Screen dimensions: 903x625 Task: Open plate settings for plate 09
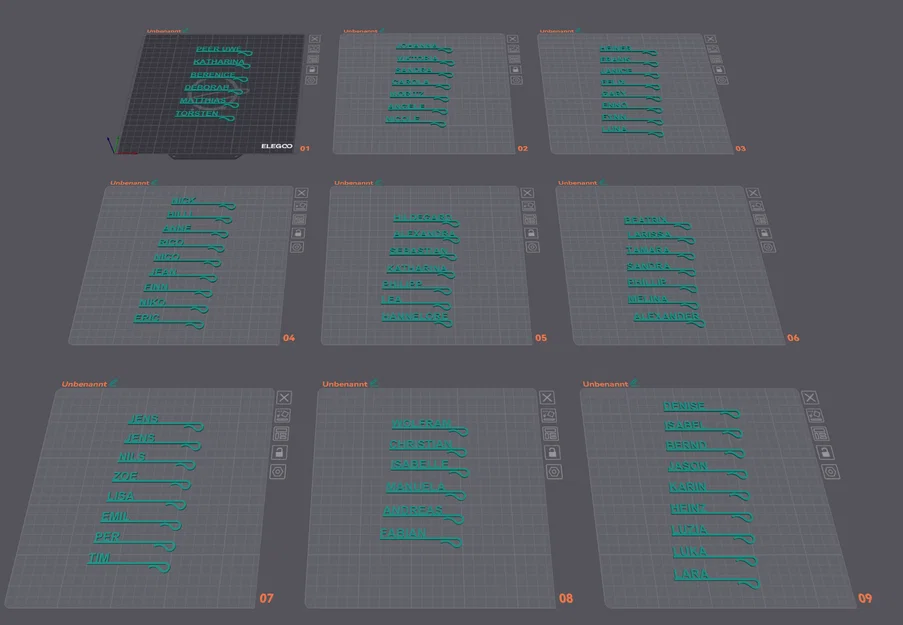pos(830,472)
